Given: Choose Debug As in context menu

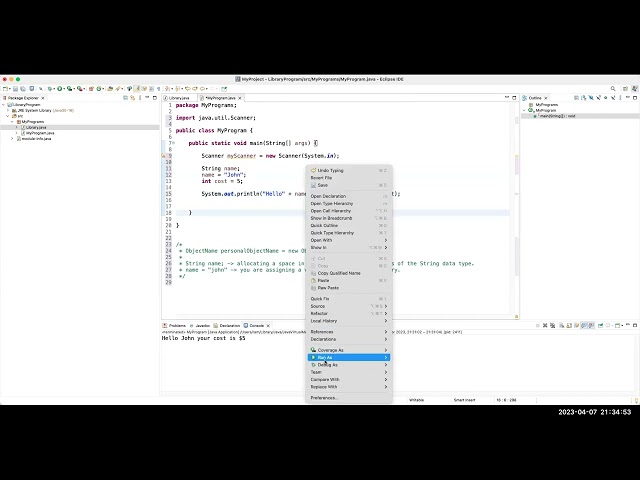Looking at the screenshot, I should pyautogui.click(x=349, y=365).
